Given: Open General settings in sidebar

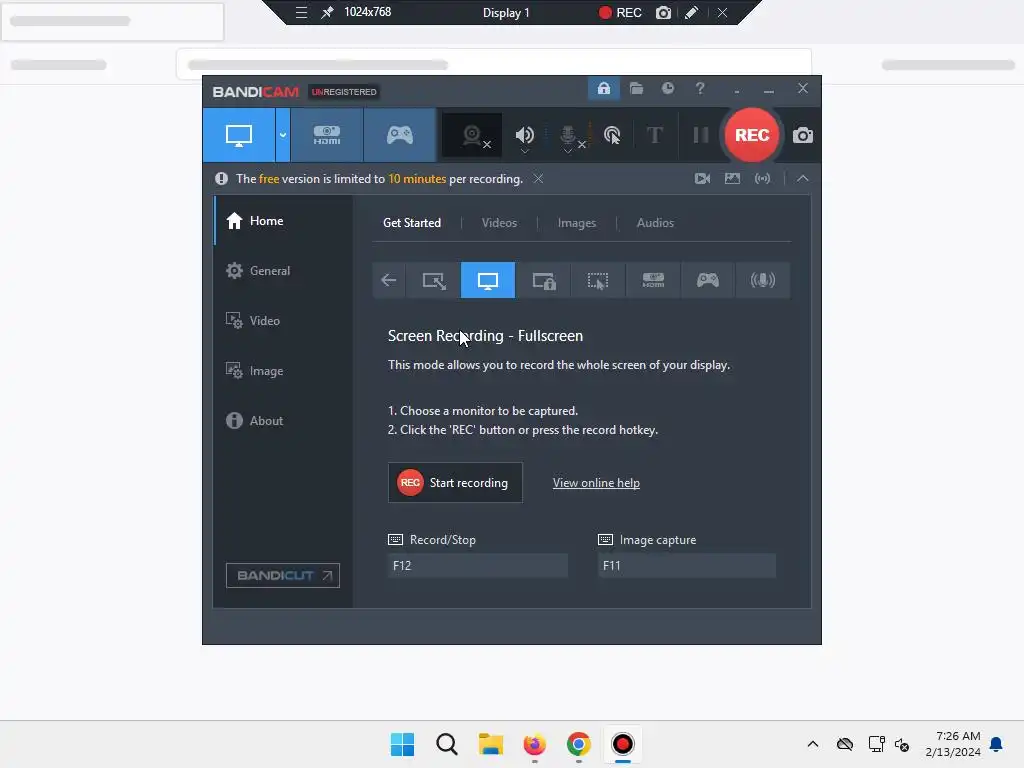Looking at the screenshot, I should tap(283, 270).
